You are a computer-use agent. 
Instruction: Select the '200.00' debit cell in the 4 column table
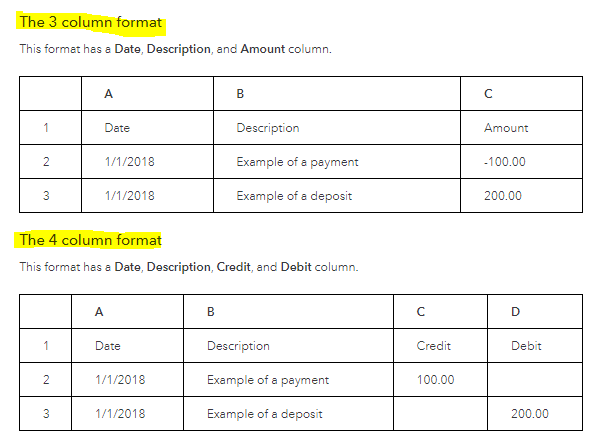535,414
